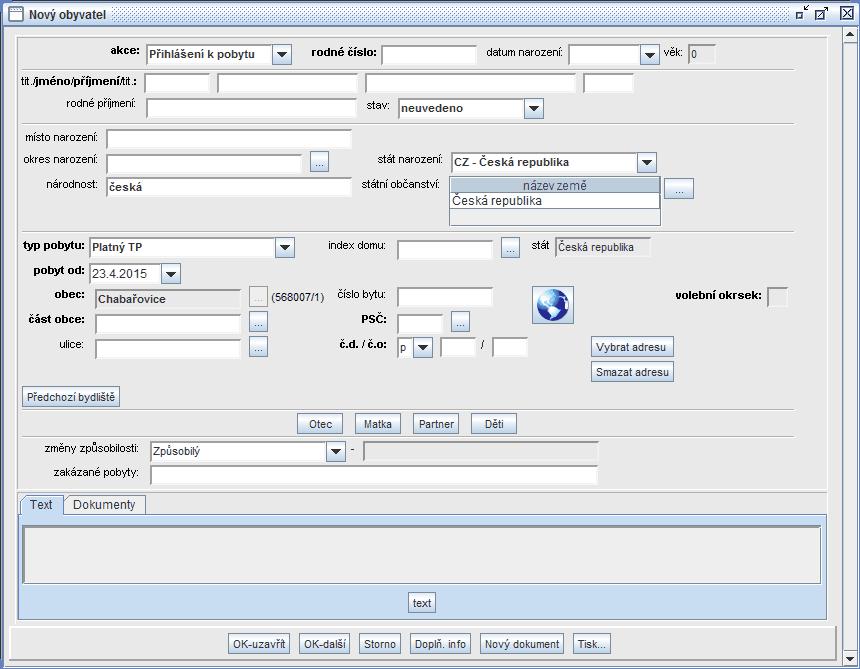This screenshot has width=860, height=669.
Task: Open Děti dialog
Action: click(x=494, y=424)
